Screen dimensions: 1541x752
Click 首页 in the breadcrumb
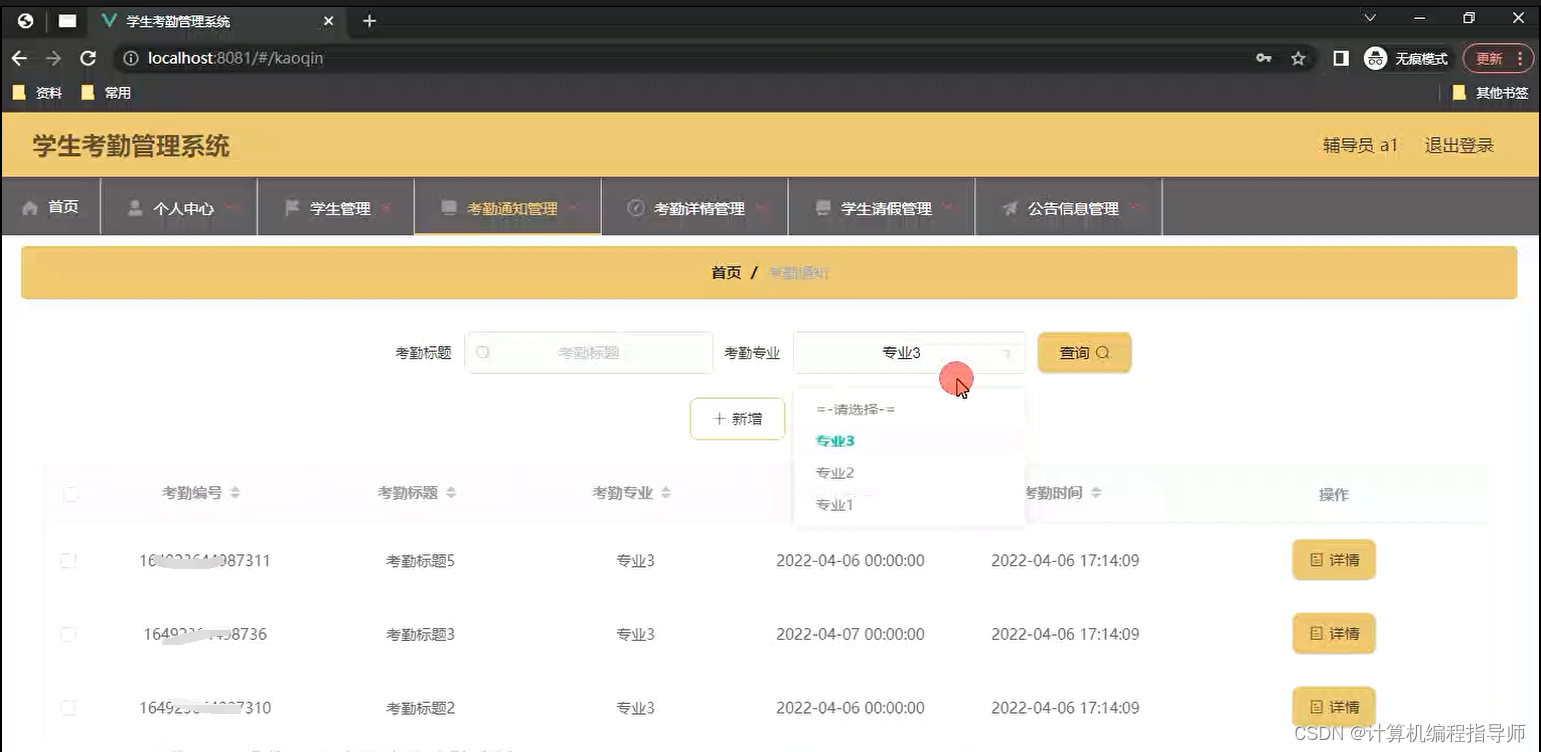tap(726, 272)
